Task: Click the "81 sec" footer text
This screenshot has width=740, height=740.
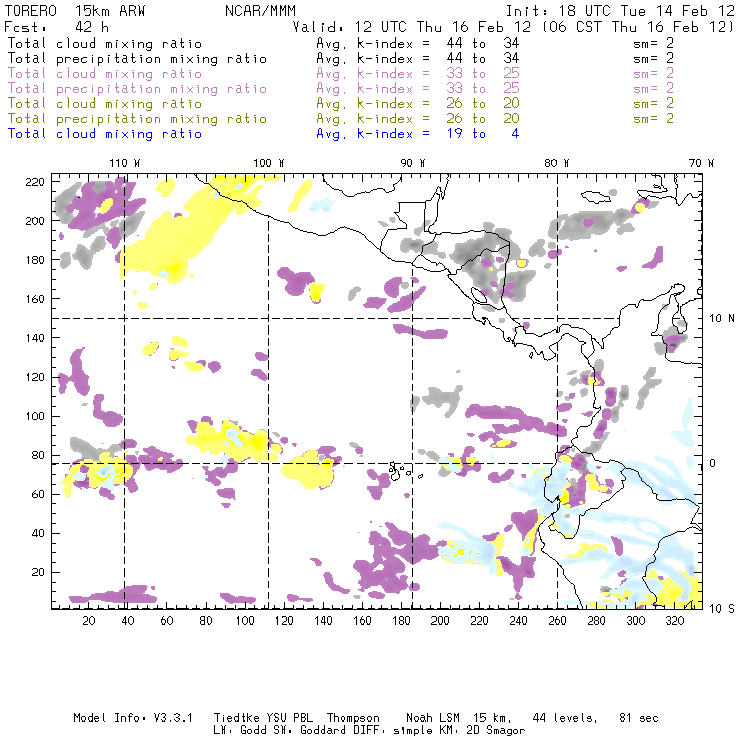Action: click(x=639, y=718)
